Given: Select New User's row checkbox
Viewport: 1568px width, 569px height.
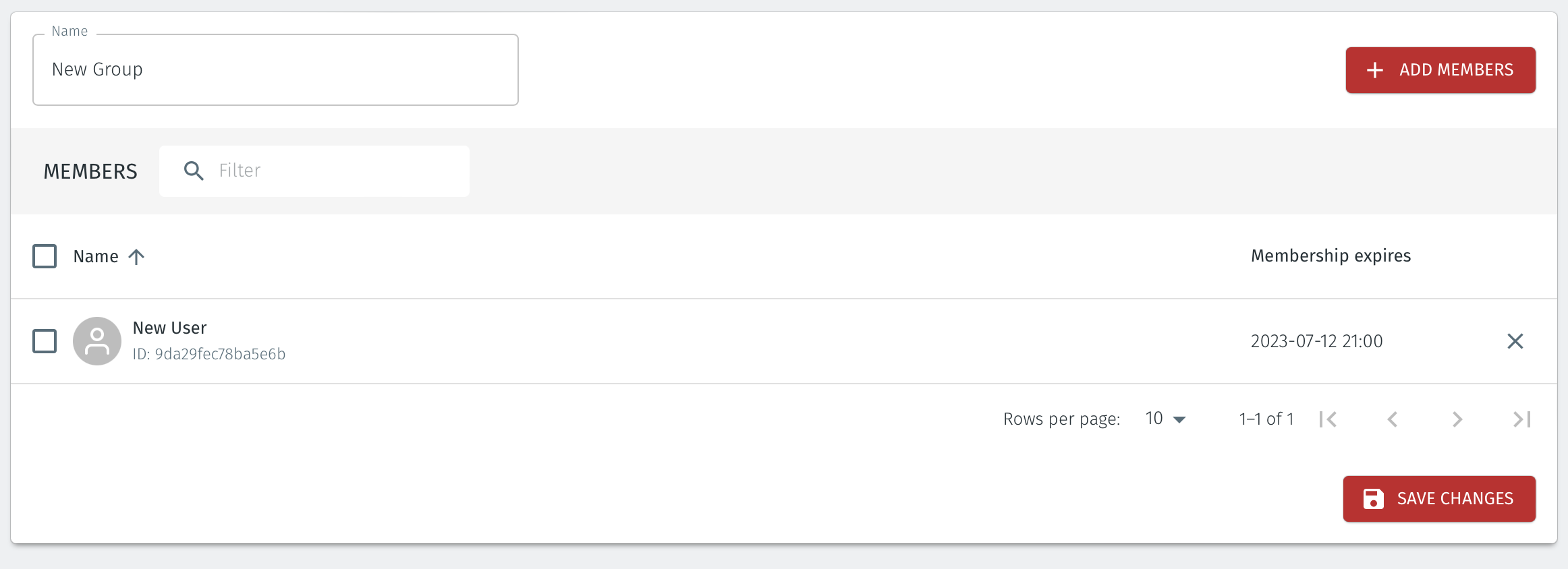Looking at the screenshot, I should 44,341.
